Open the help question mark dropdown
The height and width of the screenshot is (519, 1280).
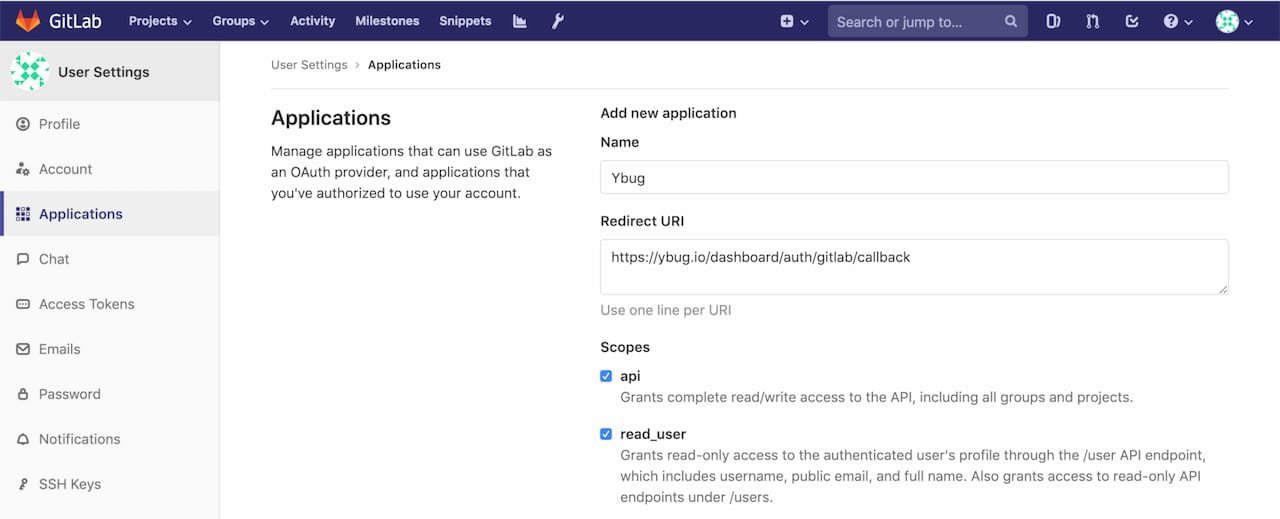[1177, 21]
